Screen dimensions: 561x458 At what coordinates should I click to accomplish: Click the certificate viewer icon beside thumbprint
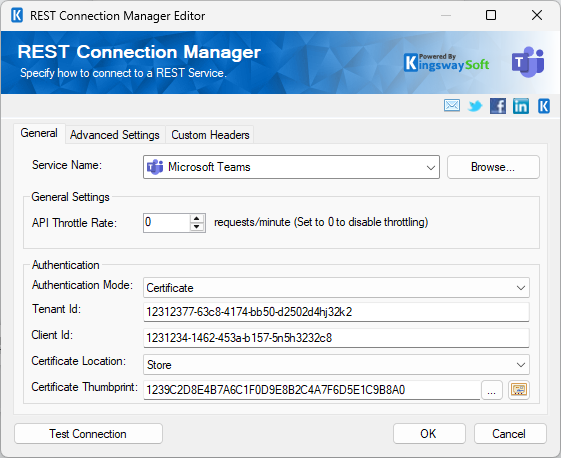coord(519,390)
